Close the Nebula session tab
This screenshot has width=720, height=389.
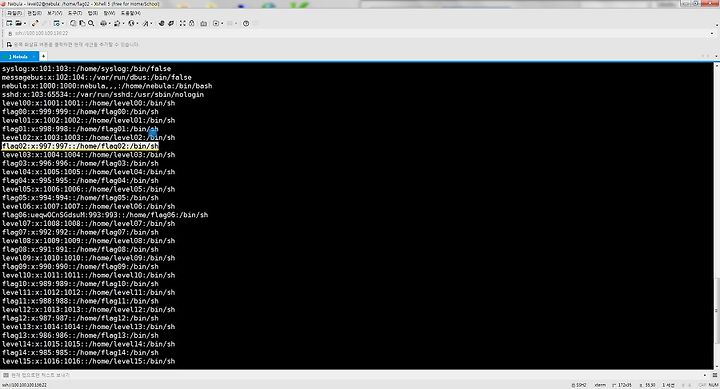point(34,56)
